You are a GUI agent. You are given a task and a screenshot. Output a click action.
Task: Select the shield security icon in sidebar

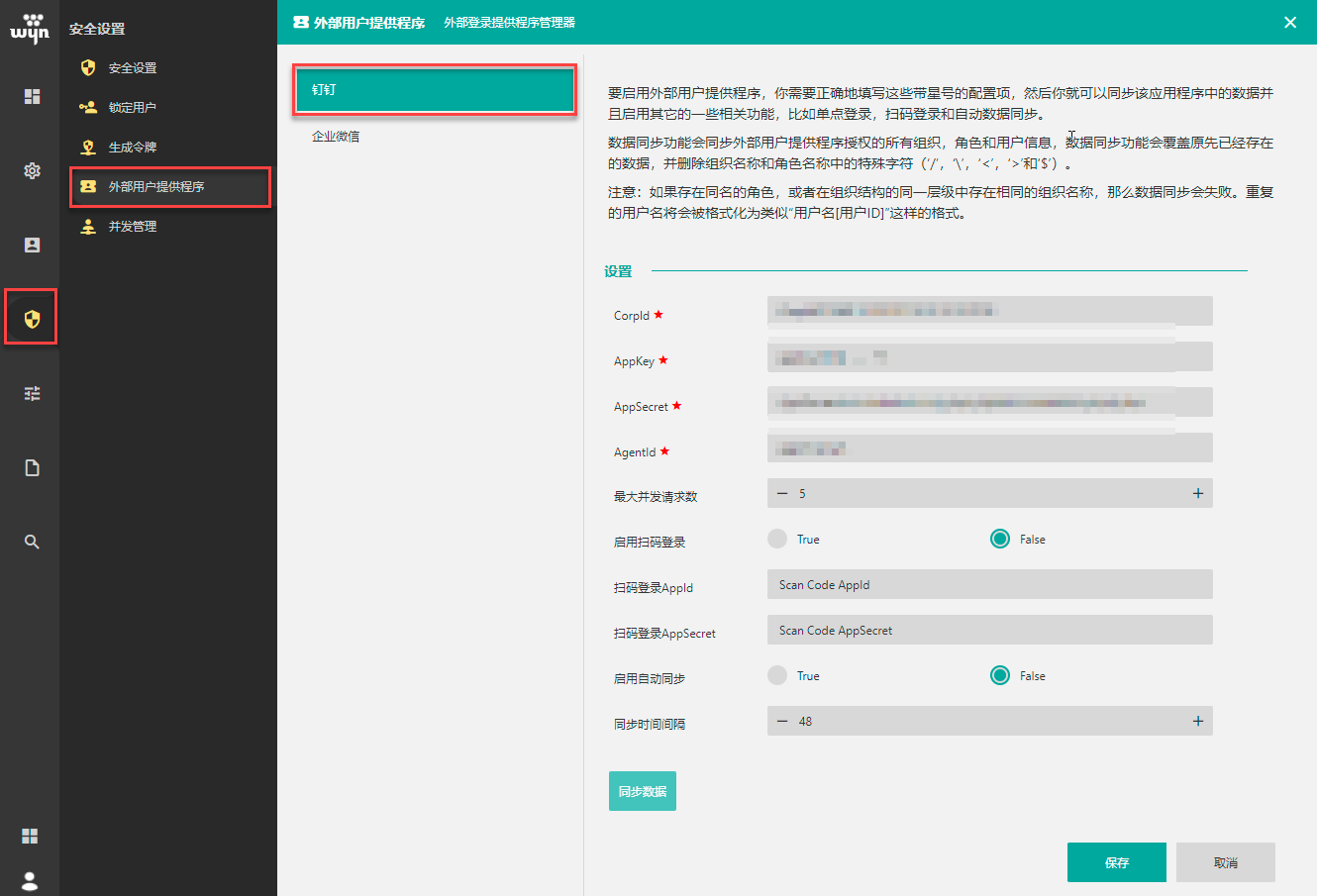click(32, 319)
